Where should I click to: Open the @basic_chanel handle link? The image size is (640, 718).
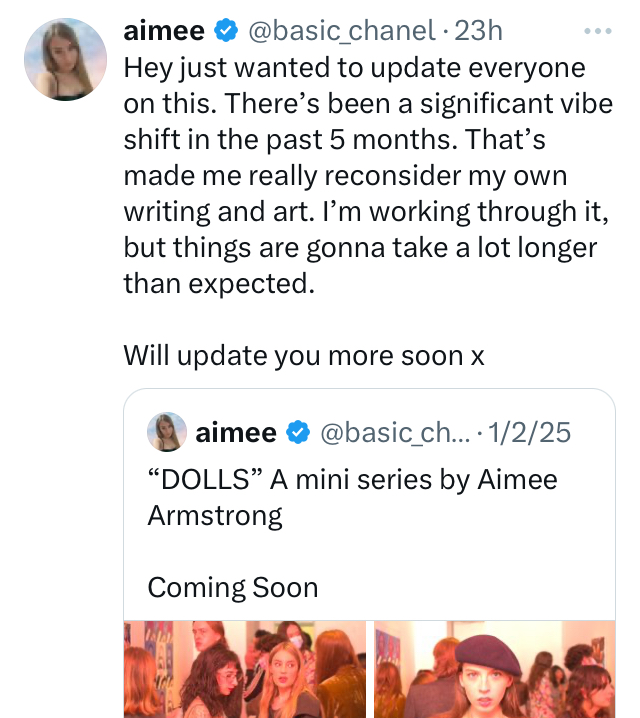coord(342,31)
